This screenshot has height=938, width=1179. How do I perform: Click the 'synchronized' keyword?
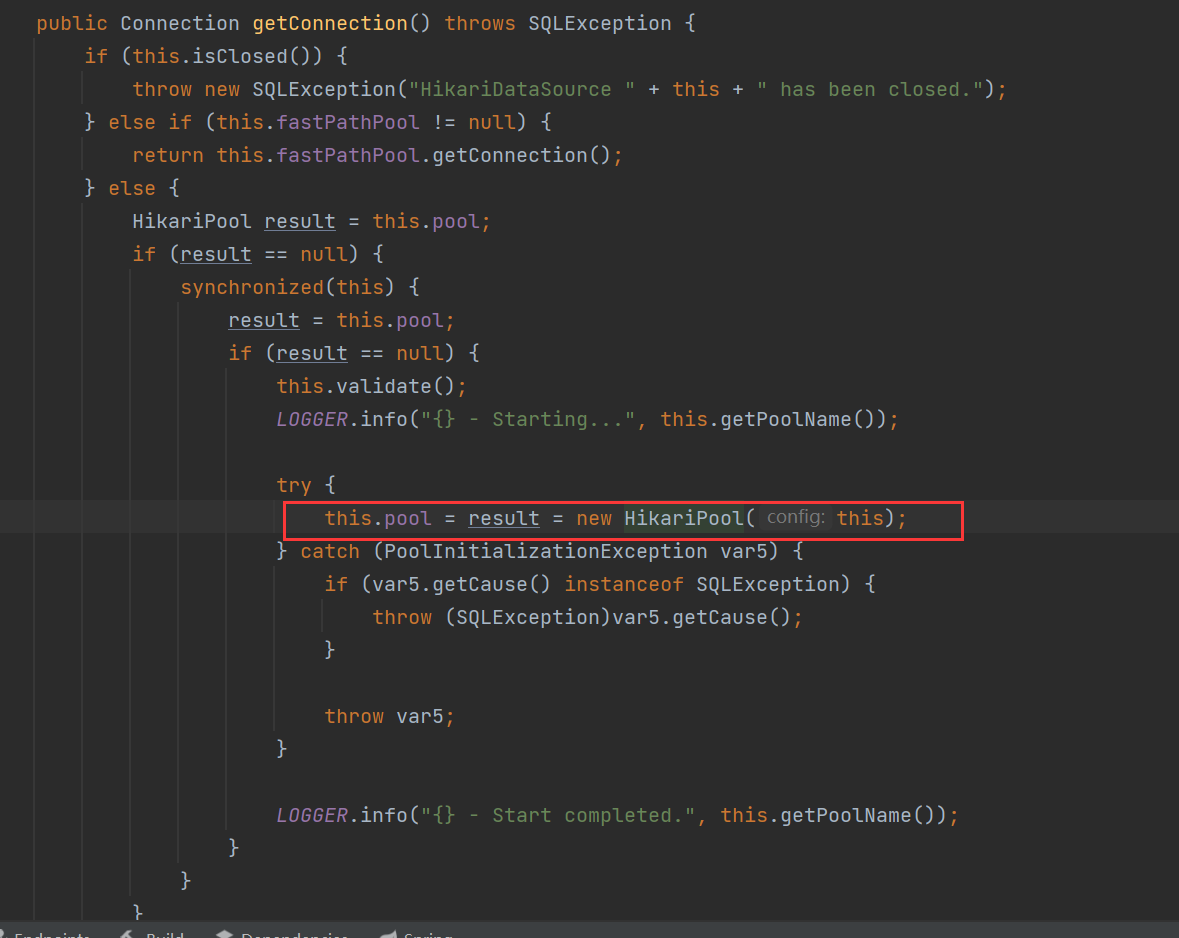click(252, 287)
